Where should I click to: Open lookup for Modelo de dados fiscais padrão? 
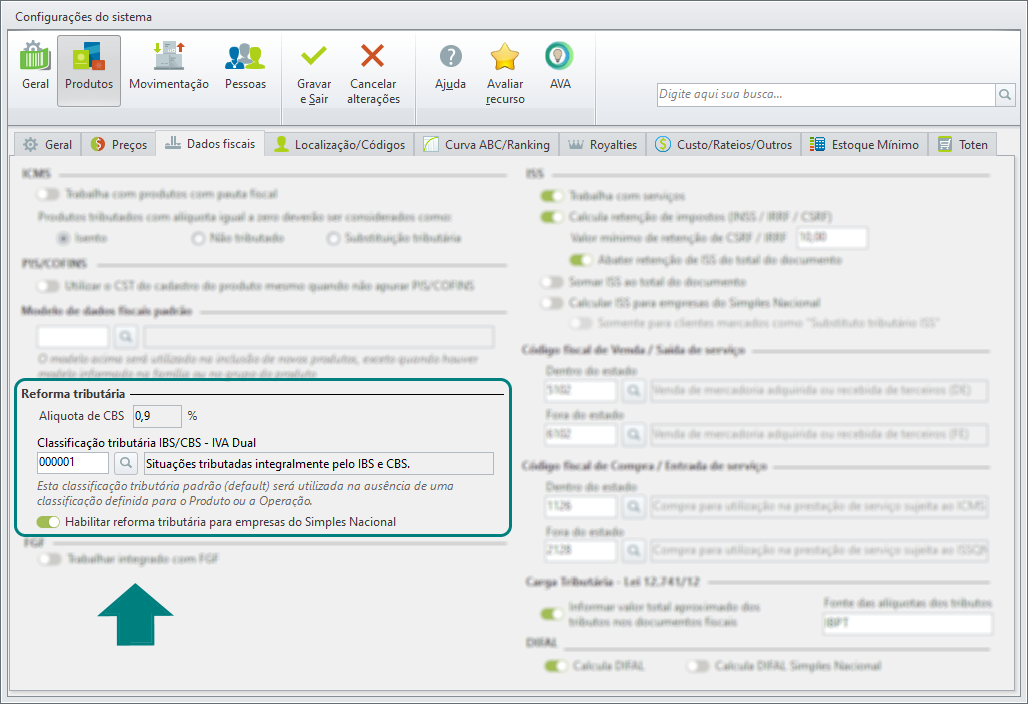coord(125,337)
